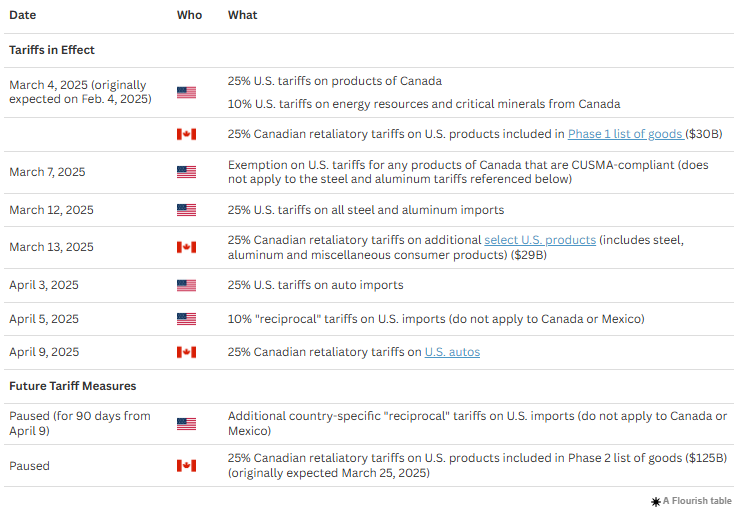Select the Future Tariff Measures section heading
743x512 pixels.
(x=72, y=385)
